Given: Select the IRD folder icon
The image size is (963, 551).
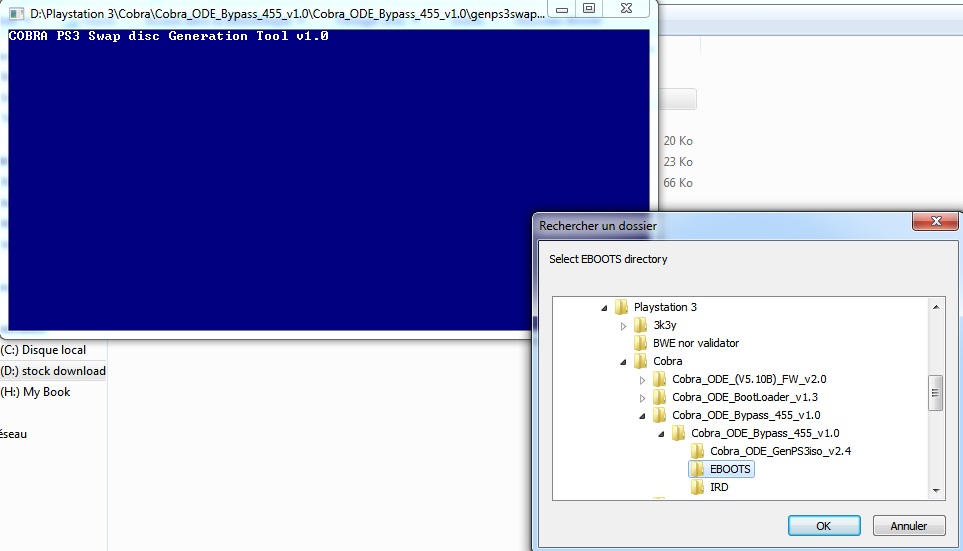Looking at the screenshot, I should 698,487.
